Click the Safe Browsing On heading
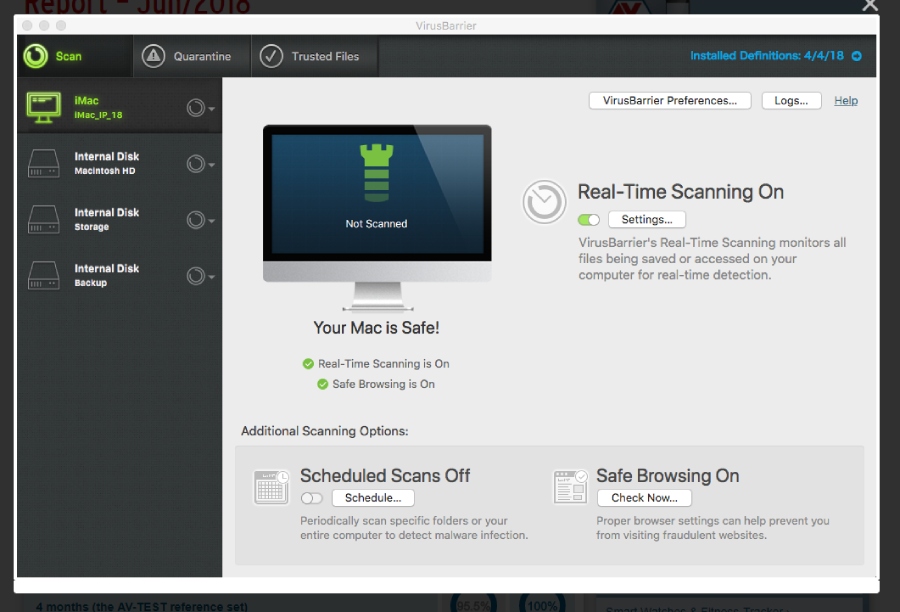The width and height of the screenshot is (900, 612). (668, 476)
